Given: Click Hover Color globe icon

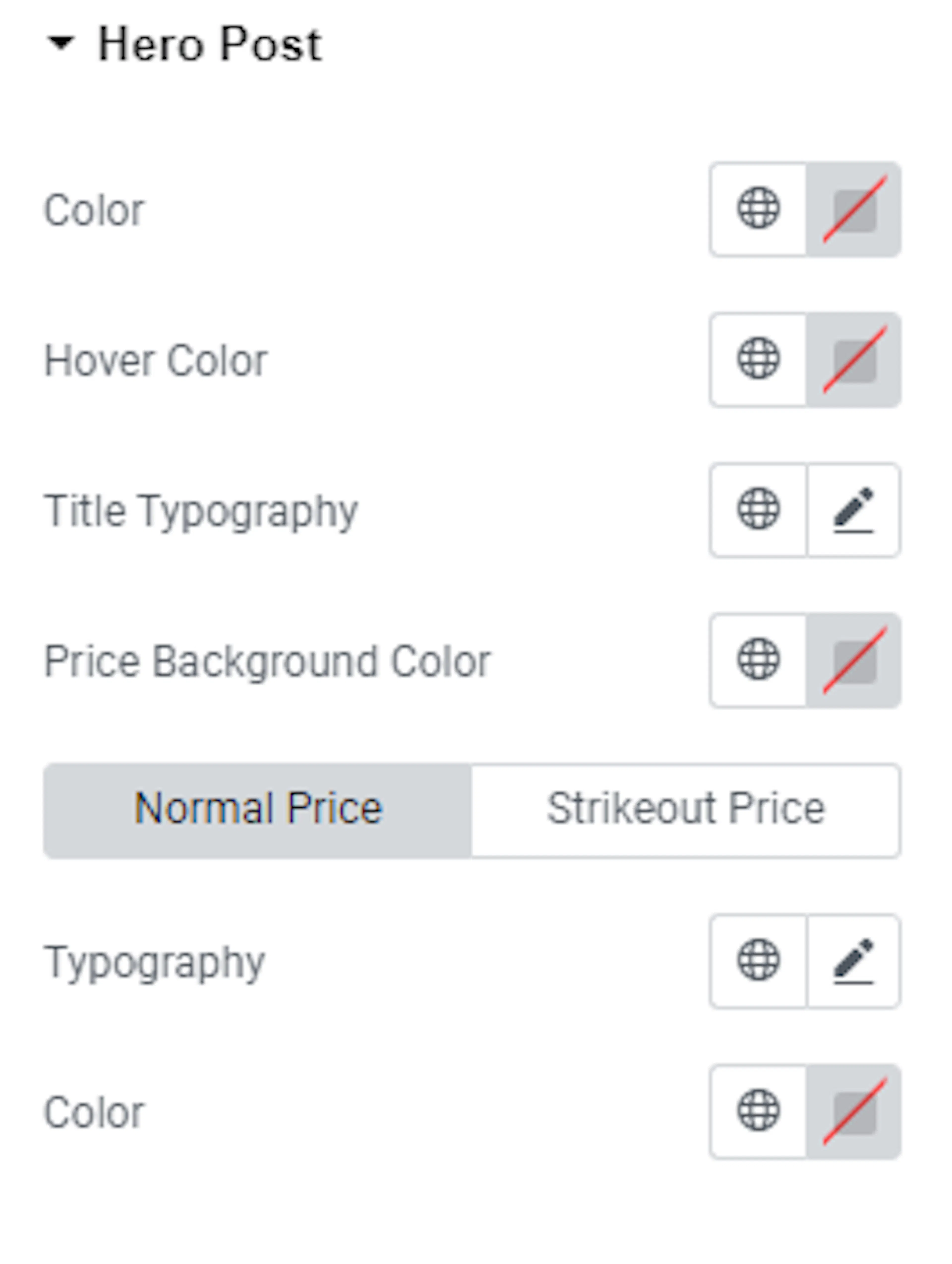Looking at the screenshot, I should point(758,359).
